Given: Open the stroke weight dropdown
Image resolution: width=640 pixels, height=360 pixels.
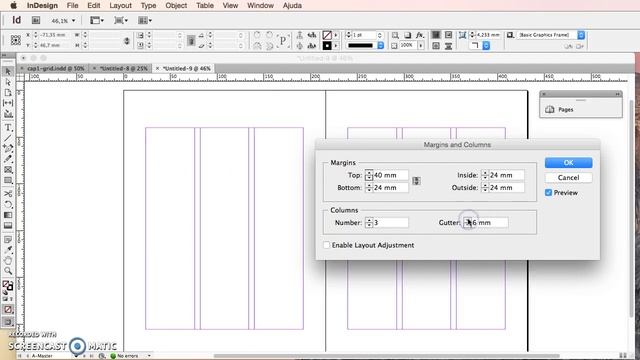Looking at the screenshot, I should pos(380,35).
